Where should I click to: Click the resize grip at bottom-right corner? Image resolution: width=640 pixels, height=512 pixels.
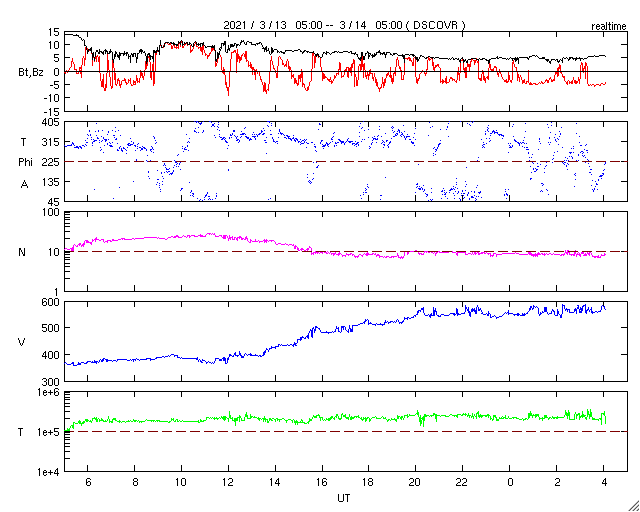[x=633, y=506]
